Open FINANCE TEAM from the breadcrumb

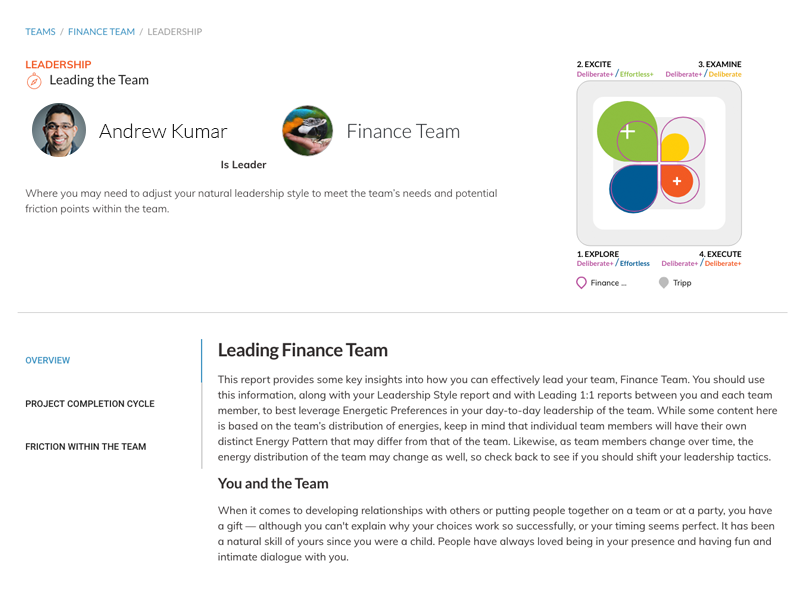101,31
